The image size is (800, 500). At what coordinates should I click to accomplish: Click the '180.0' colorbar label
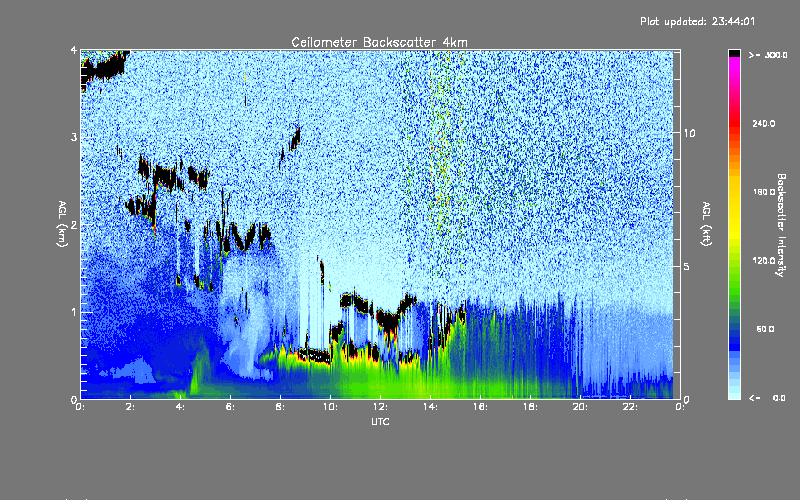(x=764, y=192)
